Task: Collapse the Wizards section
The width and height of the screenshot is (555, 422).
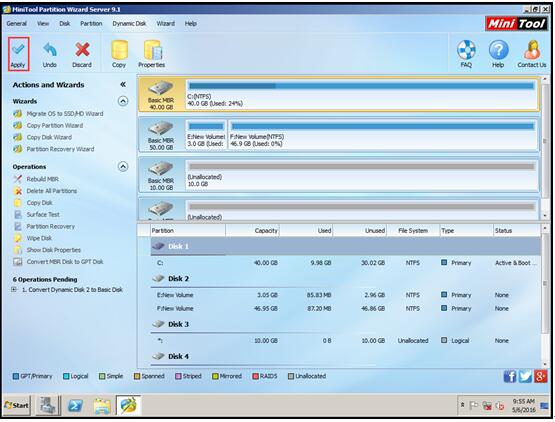Action: [123, 101]
